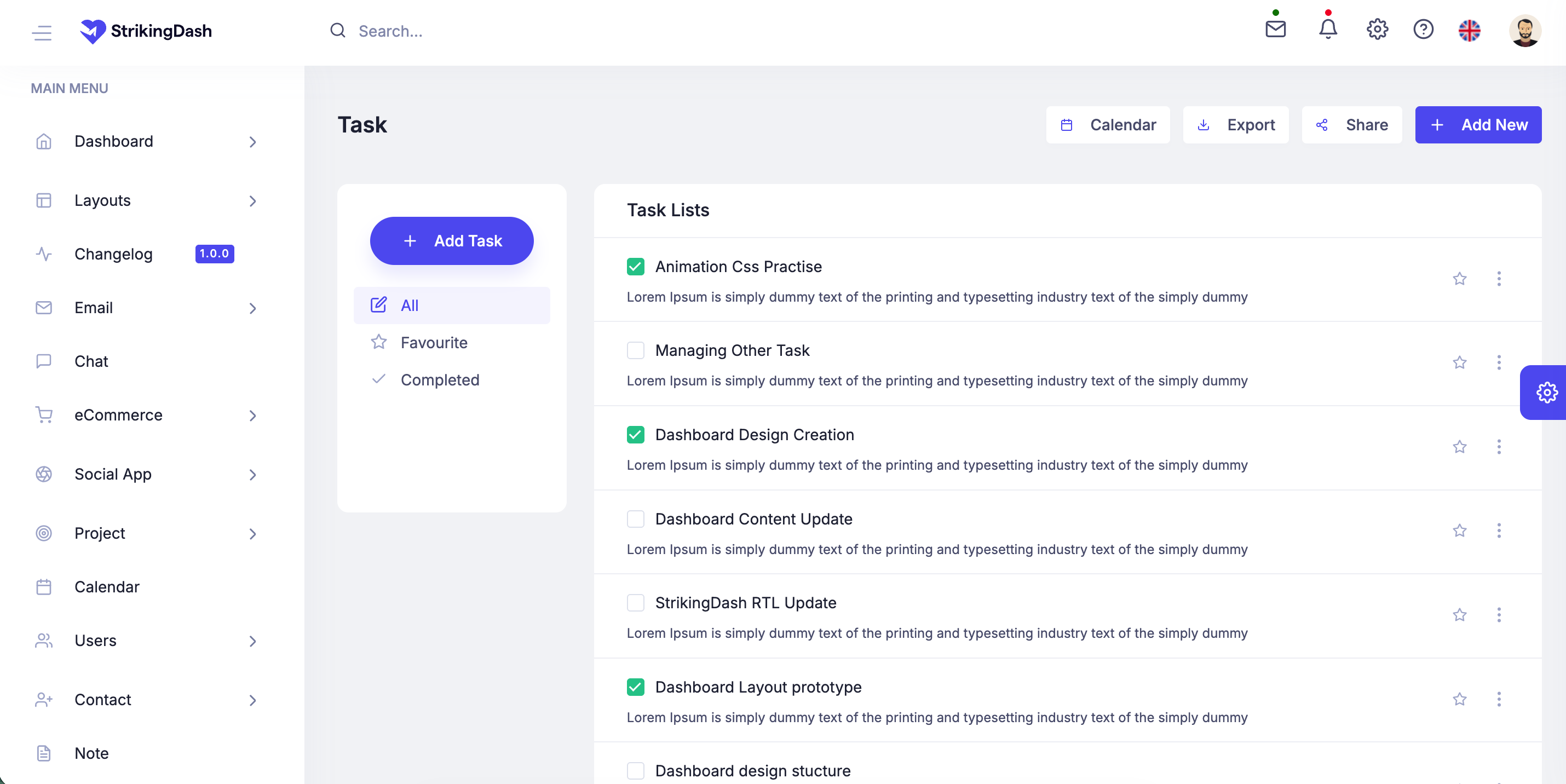The width and height of the screenshot is (1566, 784).
Task: Uncheck the Animation Css Practise checkbox
Action: (x=635, y=267)
